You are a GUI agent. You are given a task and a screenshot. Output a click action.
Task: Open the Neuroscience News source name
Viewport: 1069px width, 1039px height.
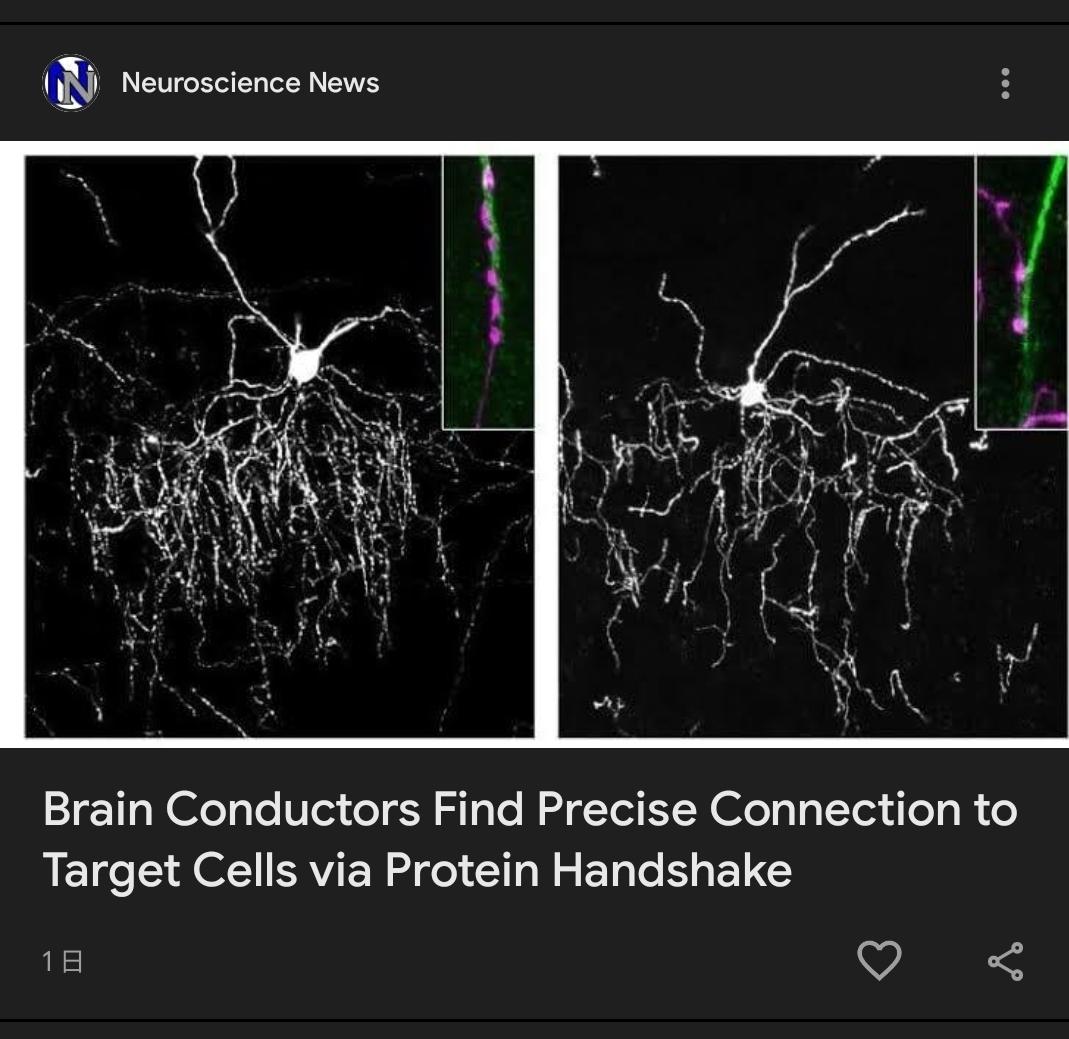click(250, 82)
